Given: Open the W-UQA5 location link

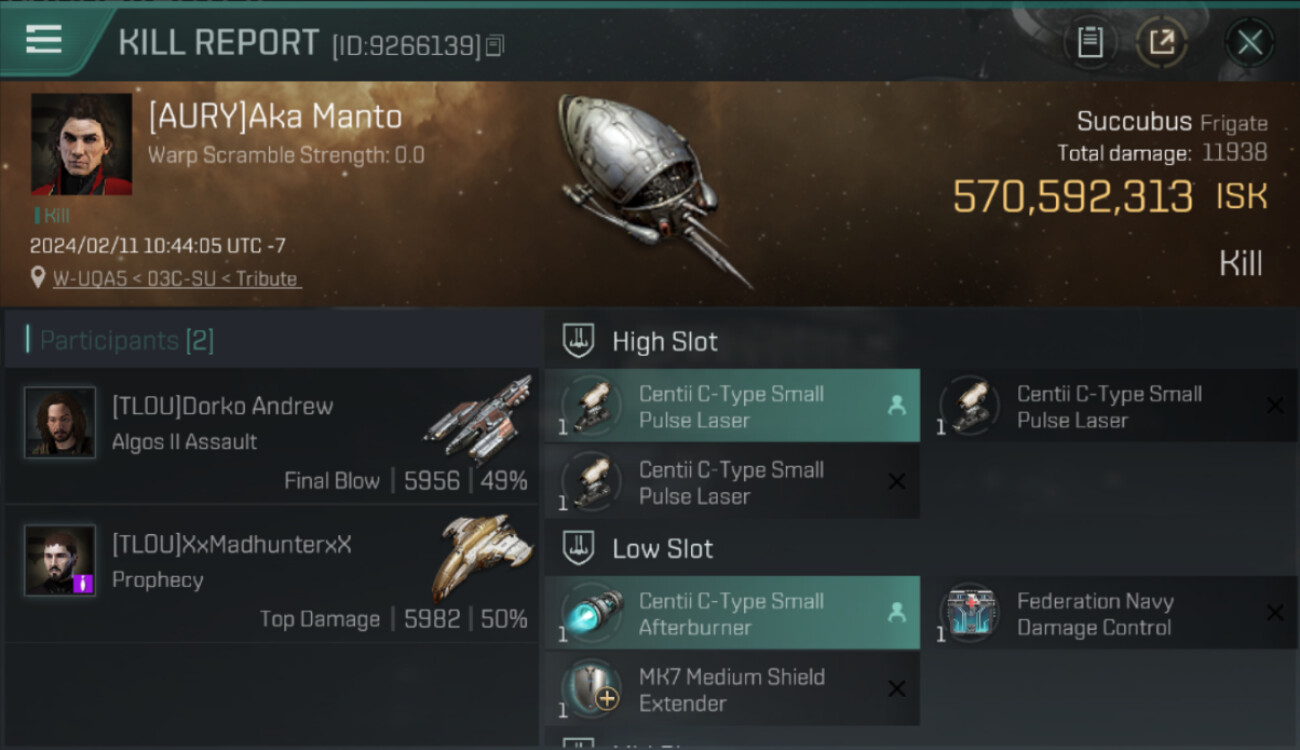Looking at the screenshot, I should tap(175, 279).
